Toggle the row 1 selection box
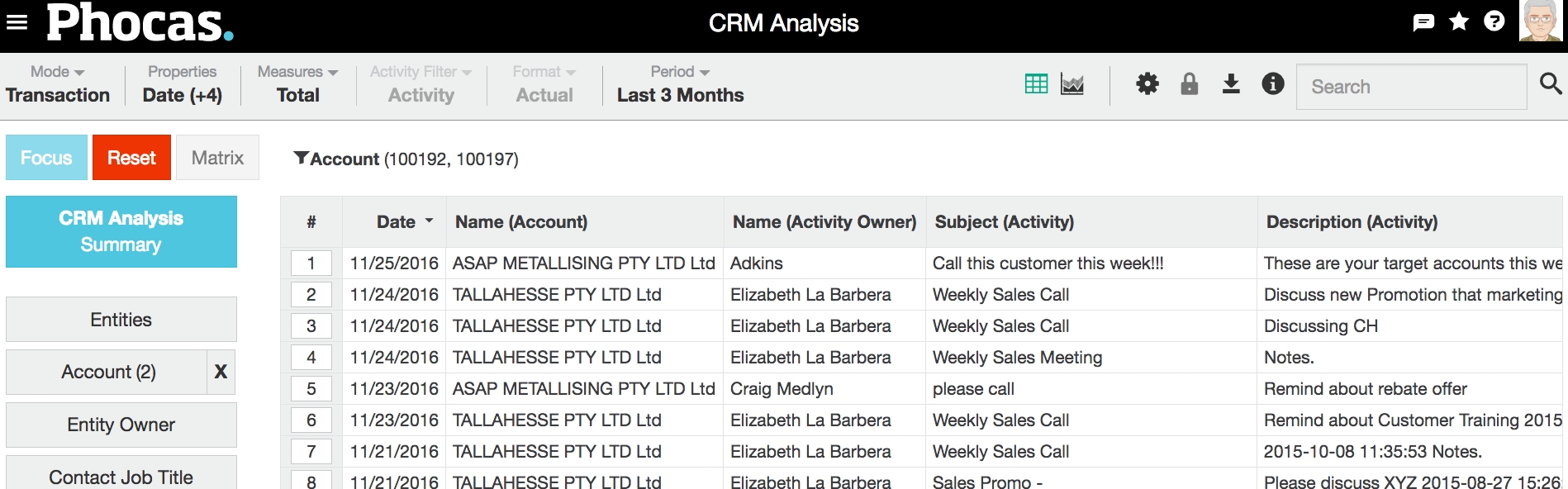The height and width of the screenshot is (489, 1568). point(311,263)
